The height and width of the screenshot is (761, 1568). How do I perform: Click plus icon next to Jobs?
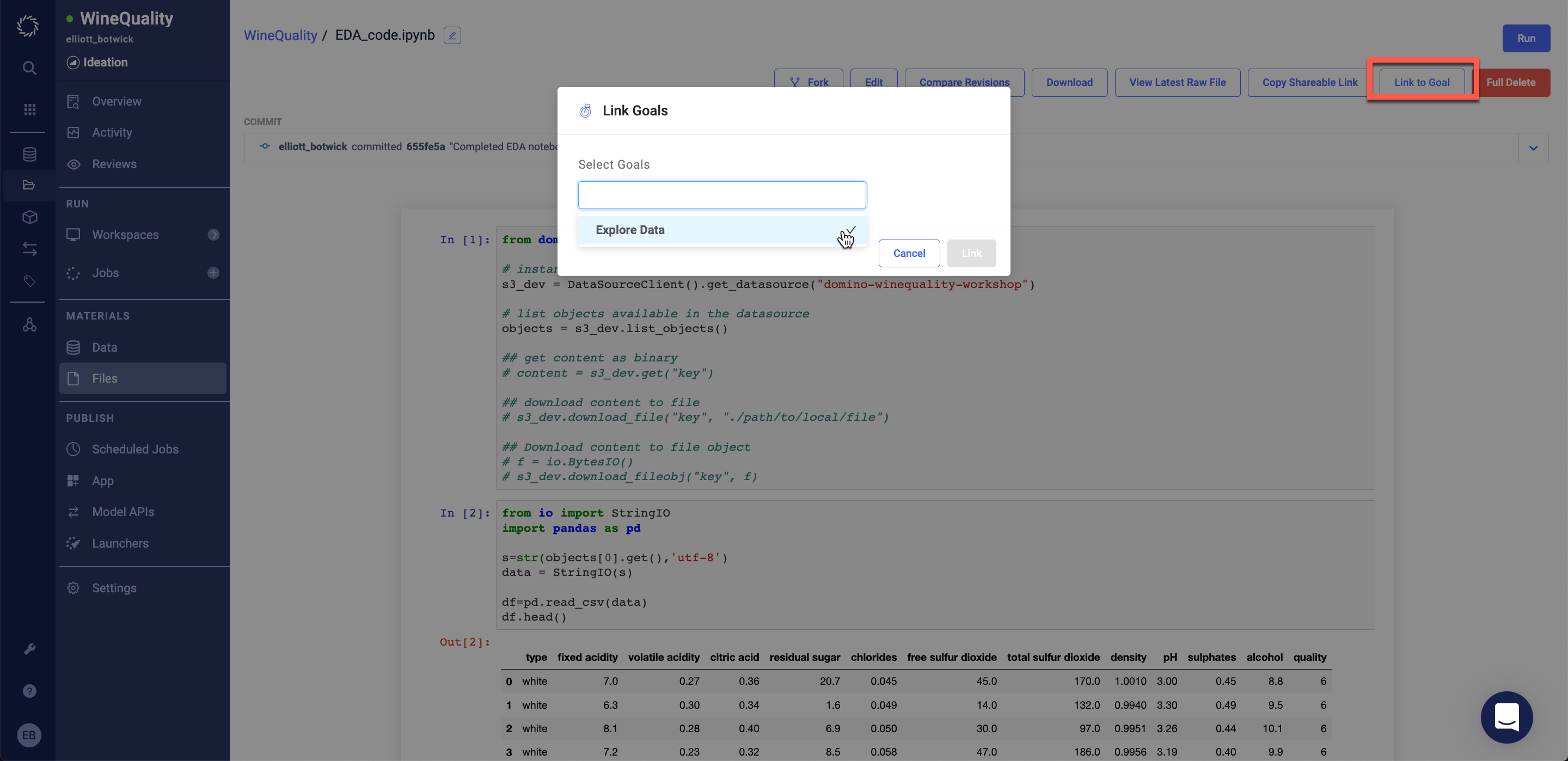(213, 273)
